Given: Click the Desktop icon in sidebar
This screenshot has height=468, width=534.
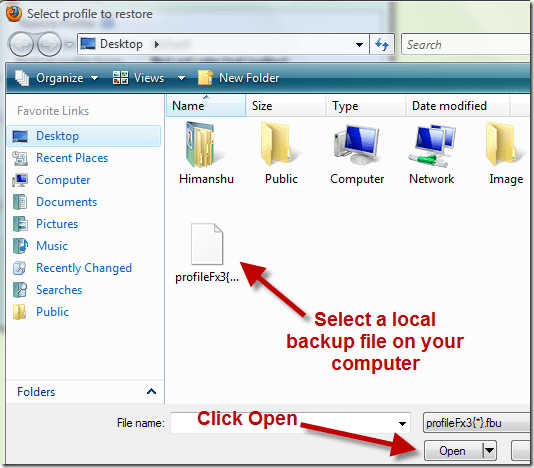Looking at the screenshot, I should (20, 136).
